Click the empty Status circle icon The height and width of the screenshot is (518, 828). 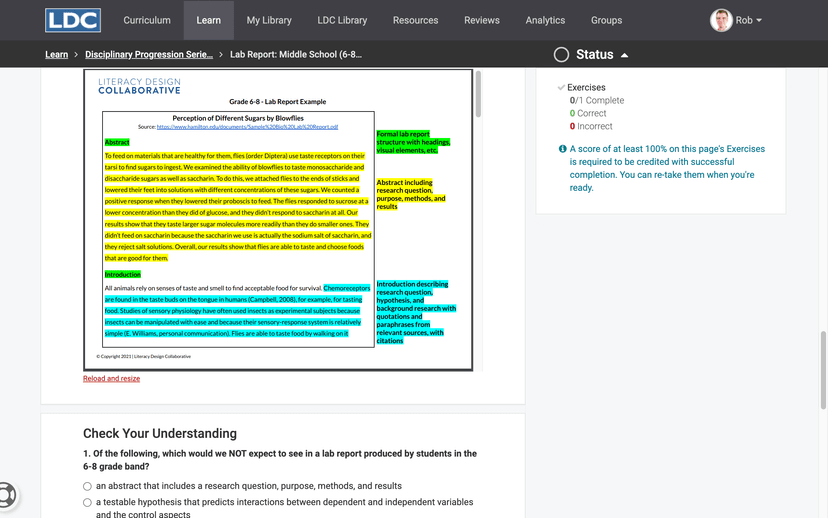tap(561, 54)
